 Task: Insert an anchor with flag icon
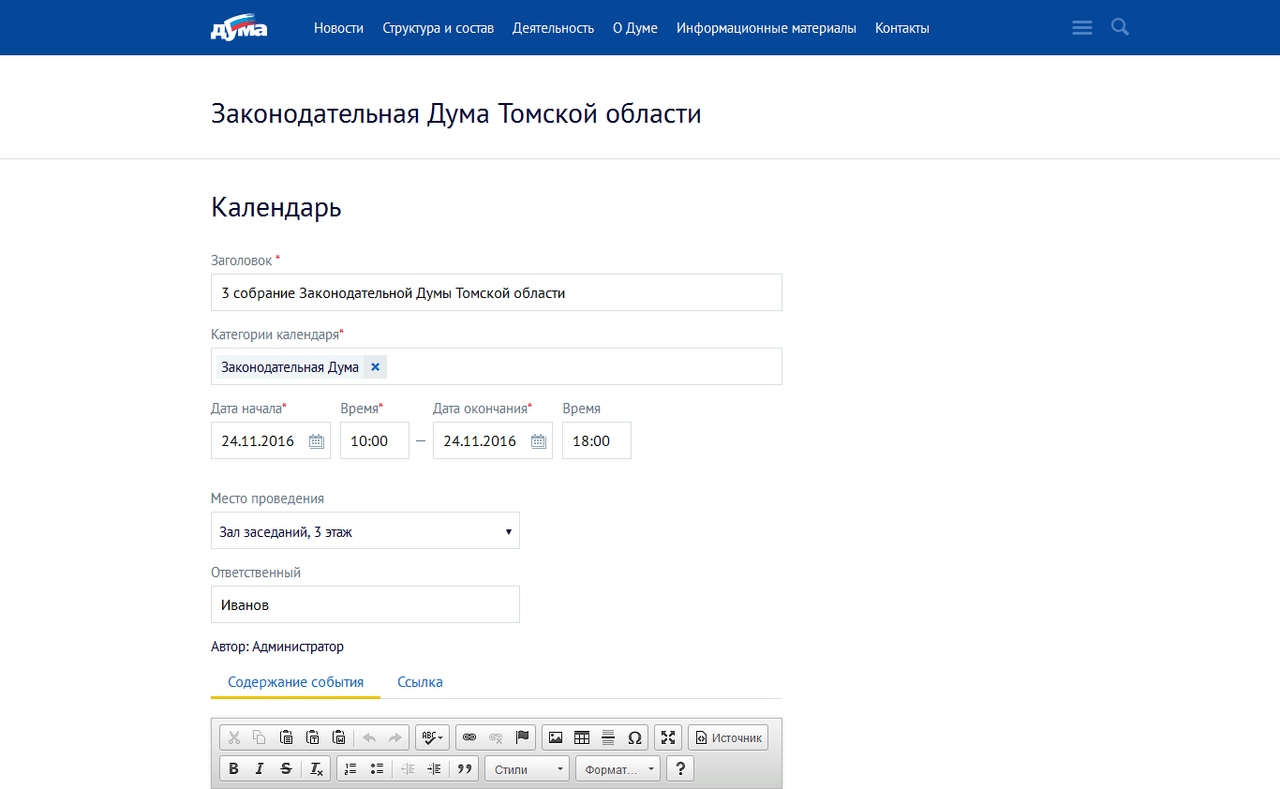tap(522, 738)
